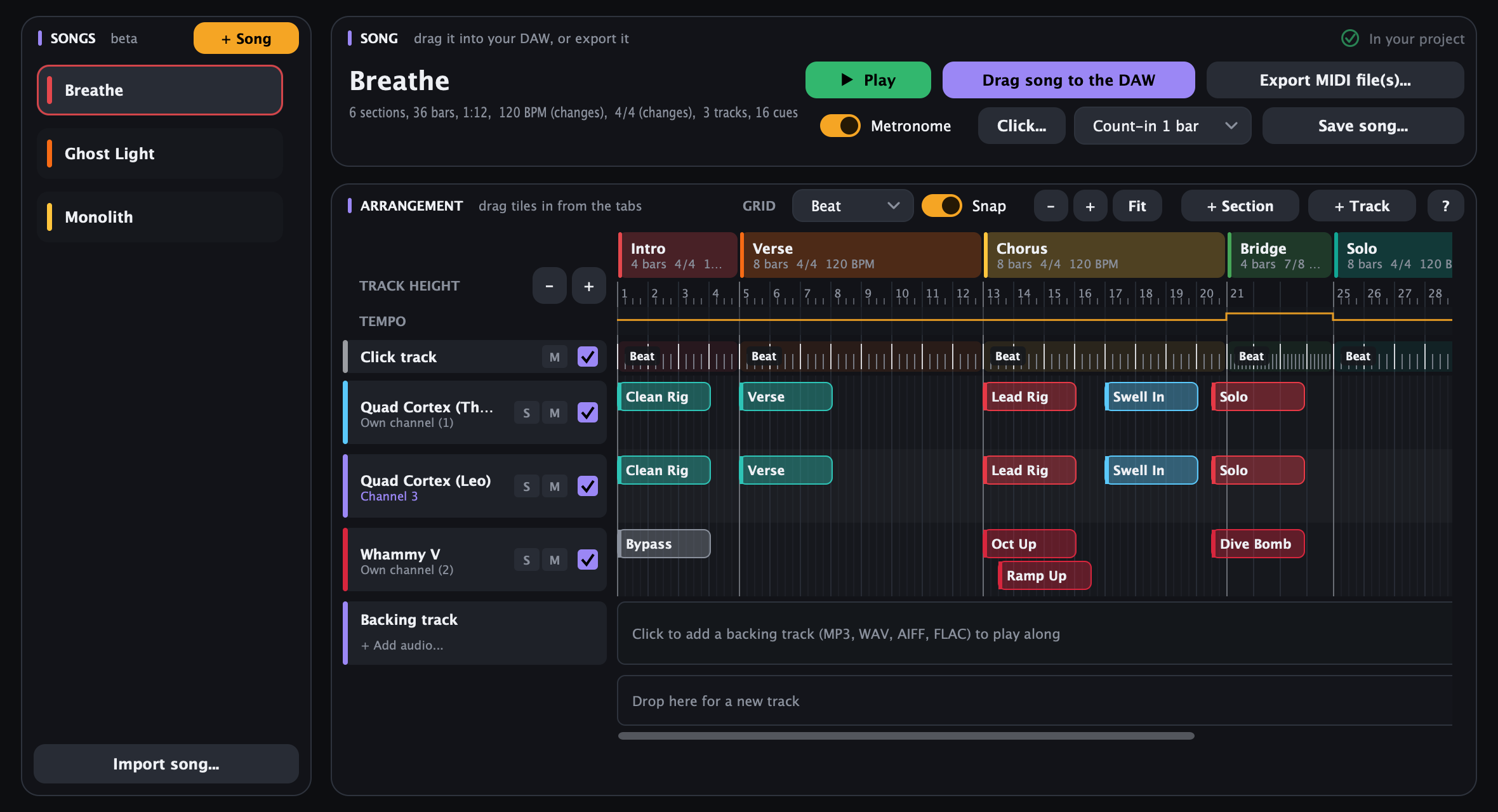
Task: Click the tempo line at the Bridge
Action: pos(1279,314)
